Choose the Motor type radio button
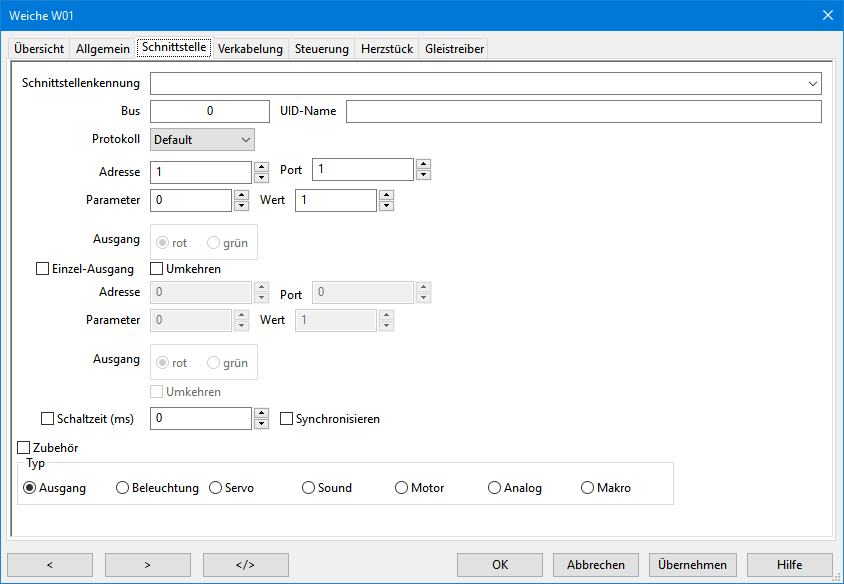This screenshot has width=844, height=584. coord(402,488)
